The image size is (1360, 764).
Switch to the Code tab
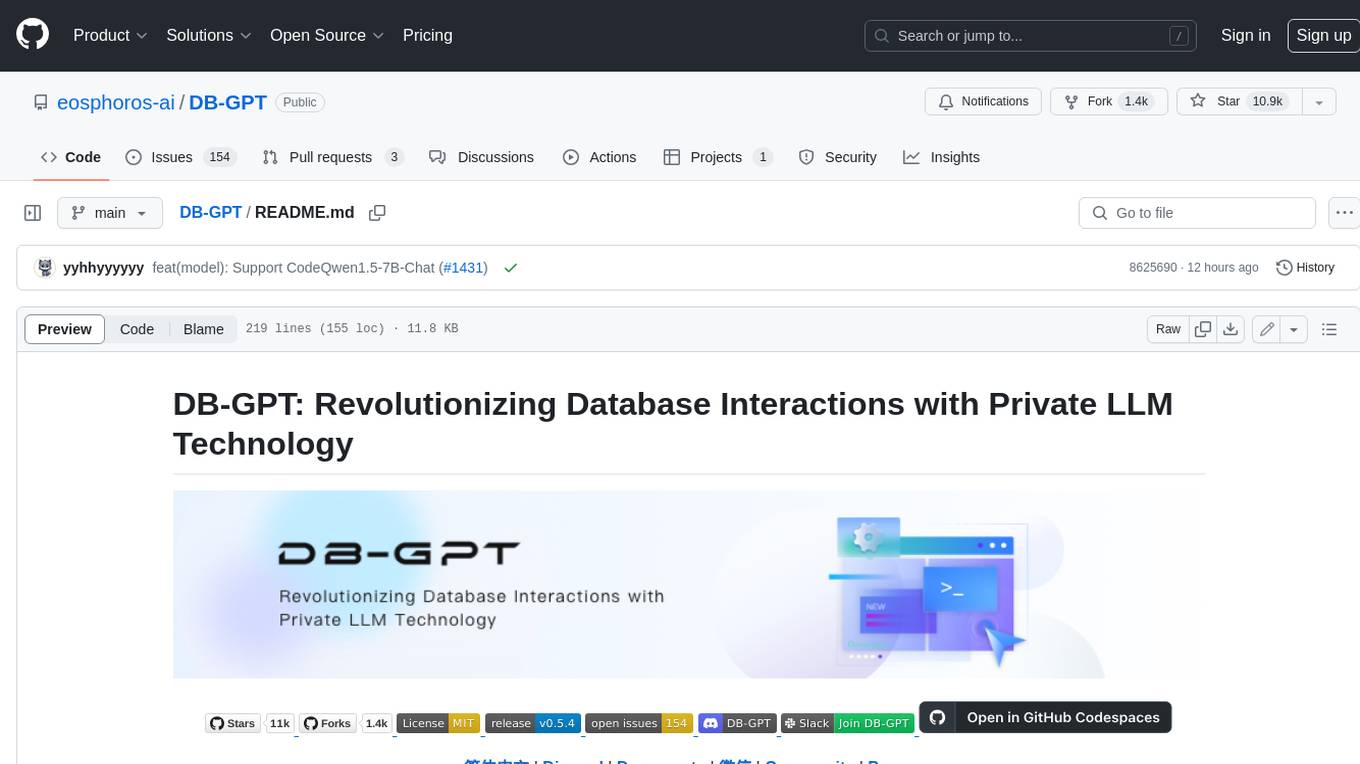[x=71, y=157]
